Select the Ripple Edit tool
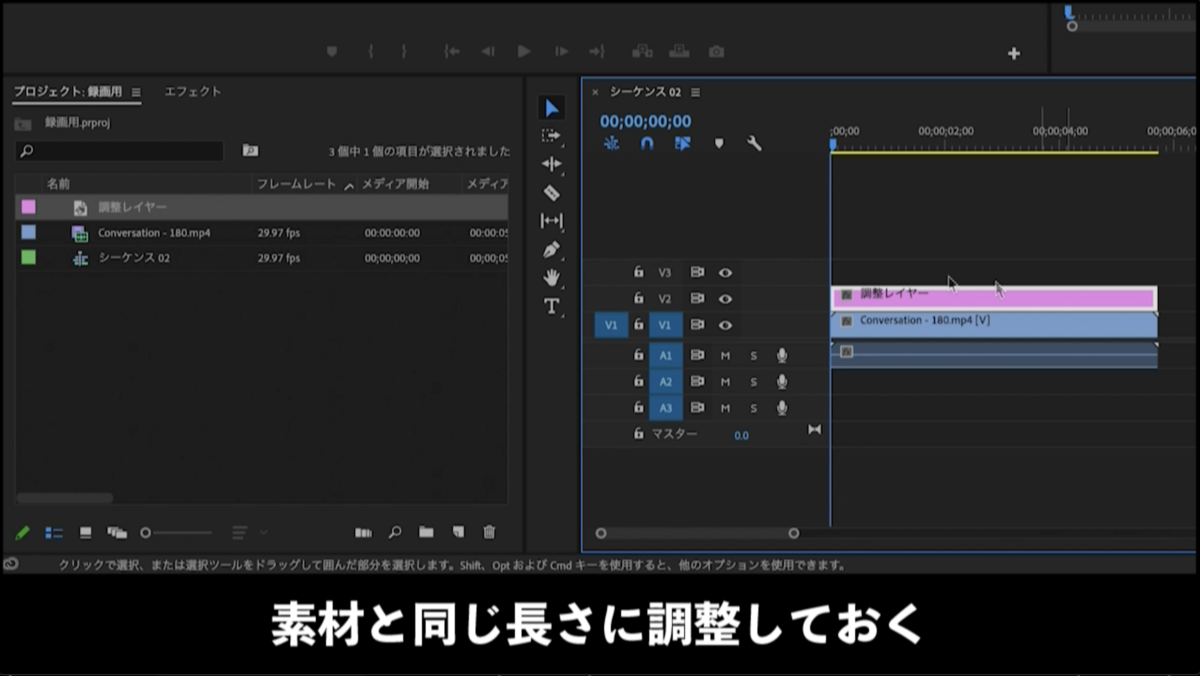The width and height of the screenshot is (1200, 676). [551, 164]
